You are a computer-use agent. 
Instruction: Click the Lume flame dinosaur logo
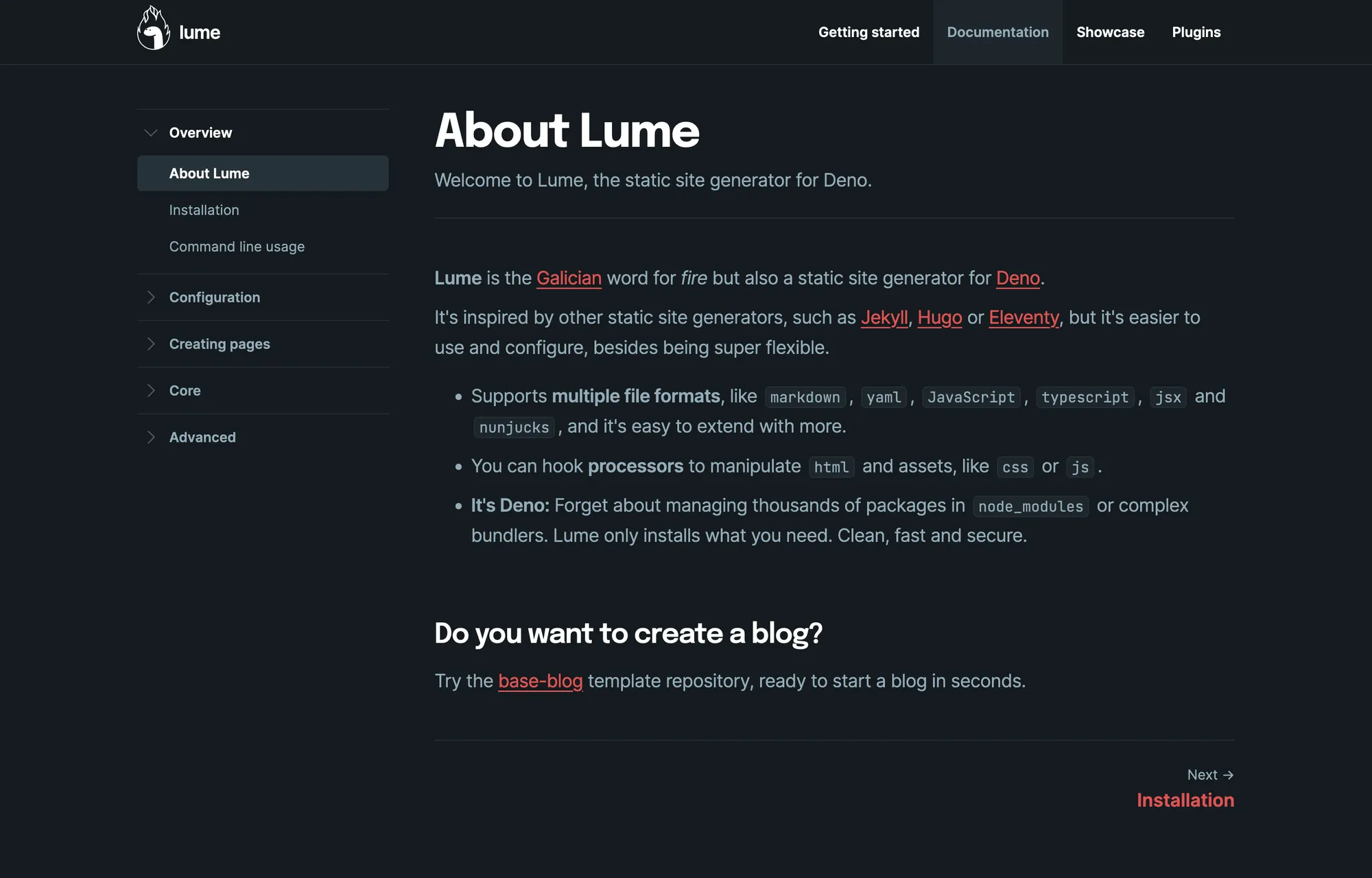coord(154,28)
